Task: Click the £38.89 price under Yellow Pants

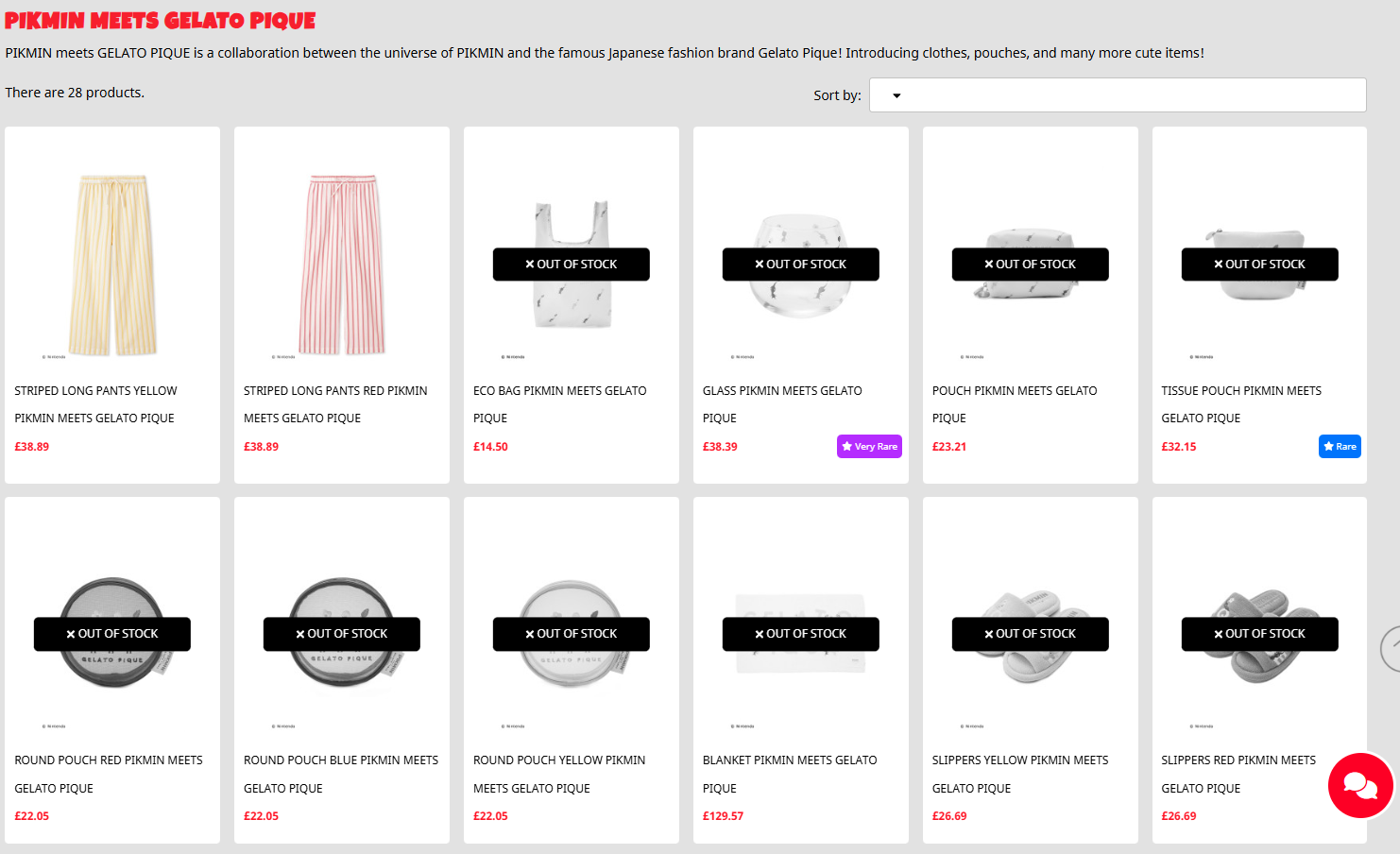Action: click(x=32, y=447)
